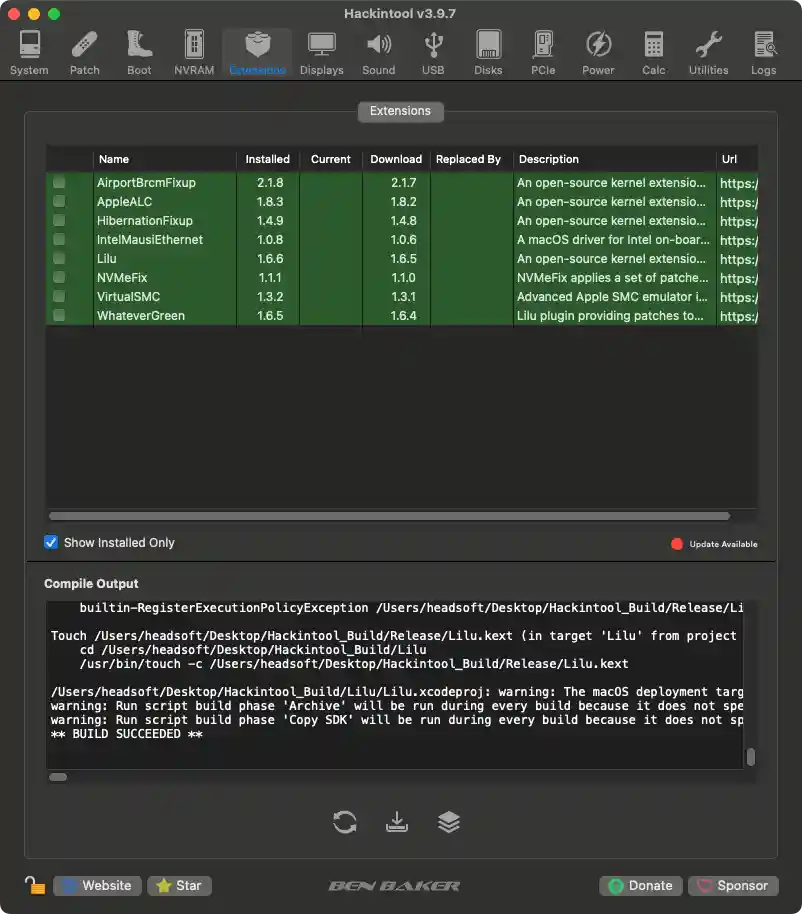Click the Star button

(179, 885)
